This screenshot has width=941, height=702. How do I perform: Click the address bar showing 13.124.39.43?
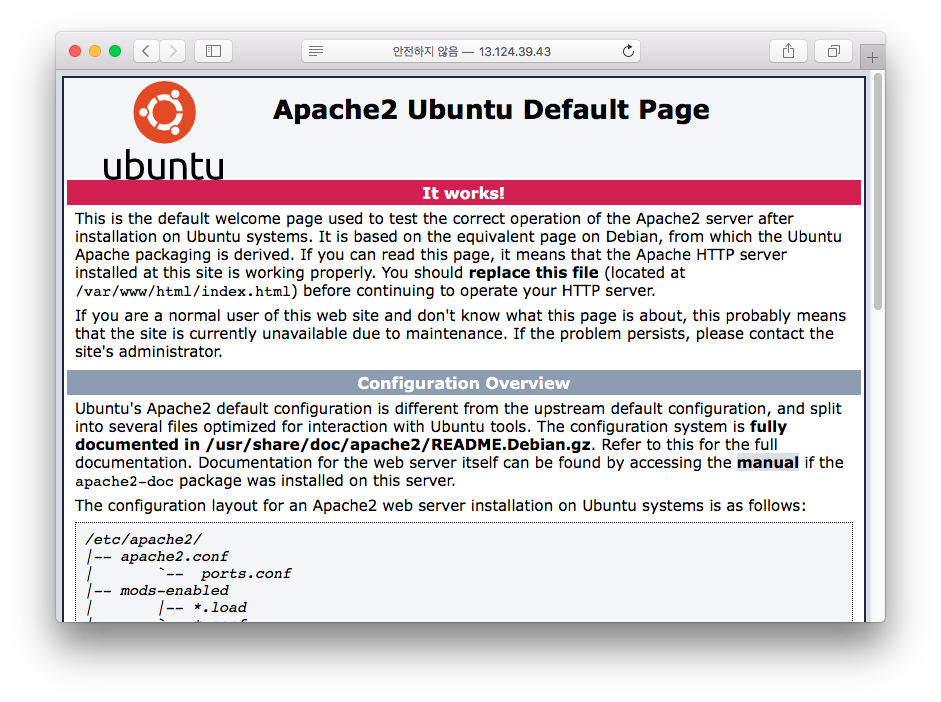coord(470,51)
